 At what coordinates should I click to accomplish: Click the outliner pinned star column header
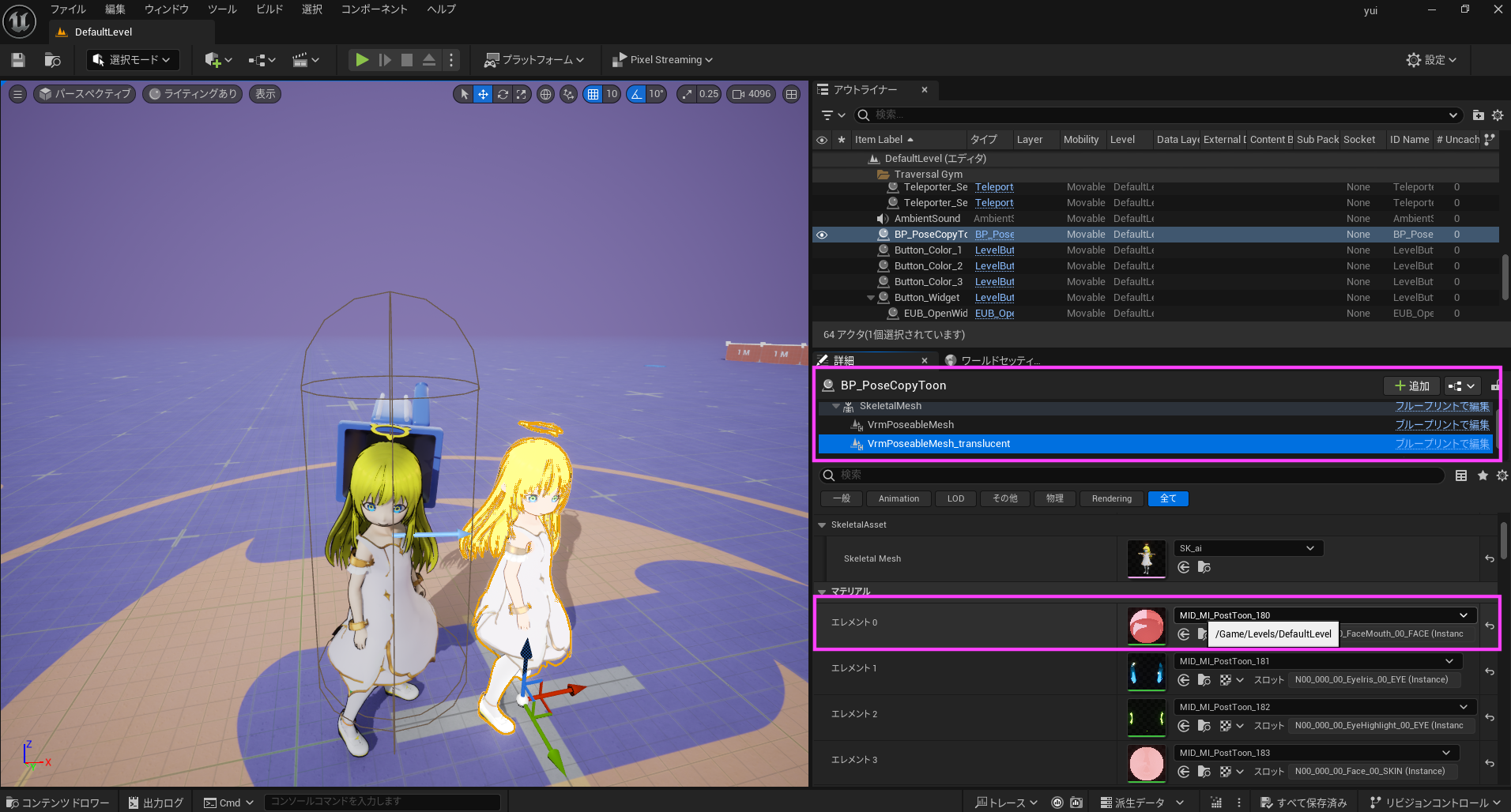point(842,140)
